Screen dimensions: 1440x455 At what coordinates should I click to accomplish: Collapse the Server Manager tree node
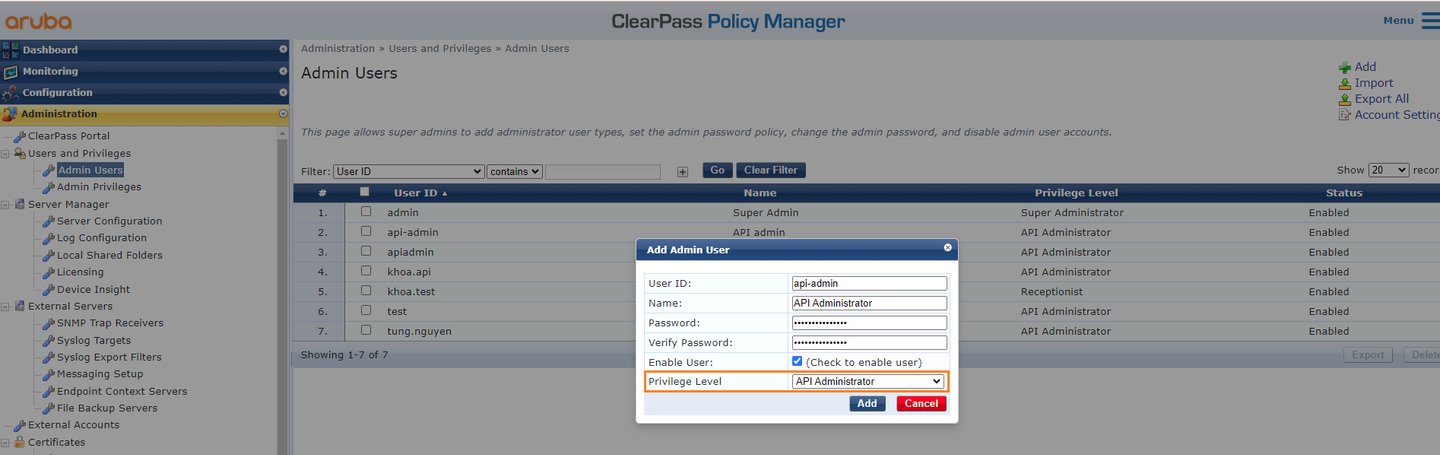coord(5,204)
